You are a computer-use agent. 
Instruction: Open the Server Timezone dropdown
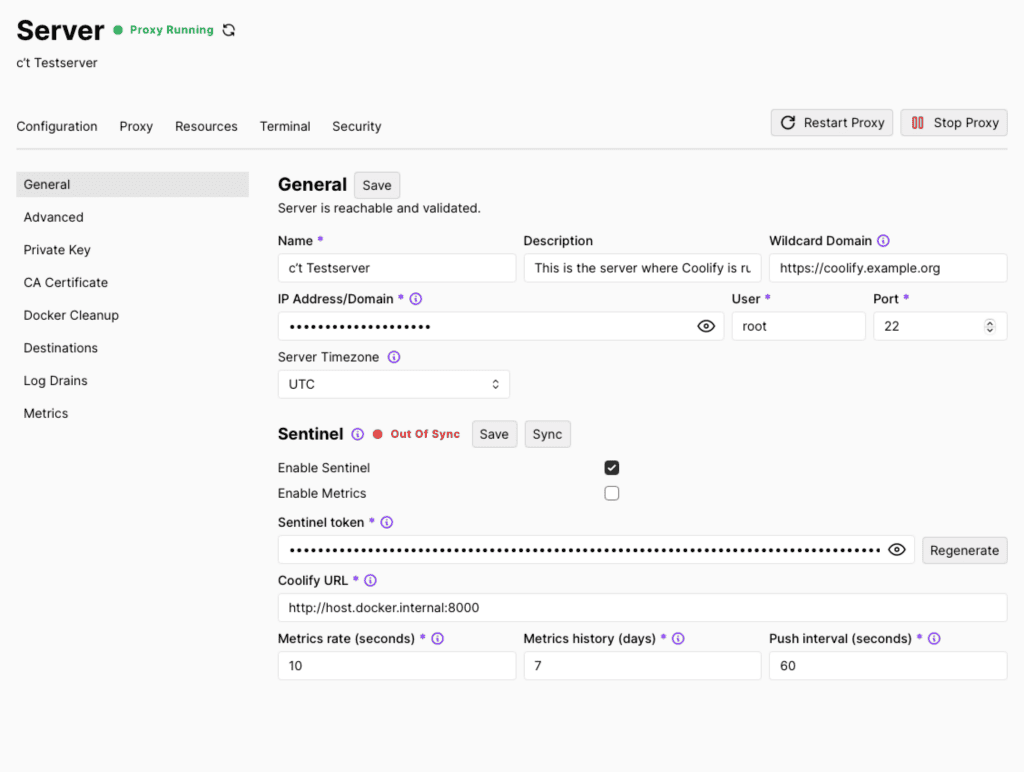click(x=393, y=384)
